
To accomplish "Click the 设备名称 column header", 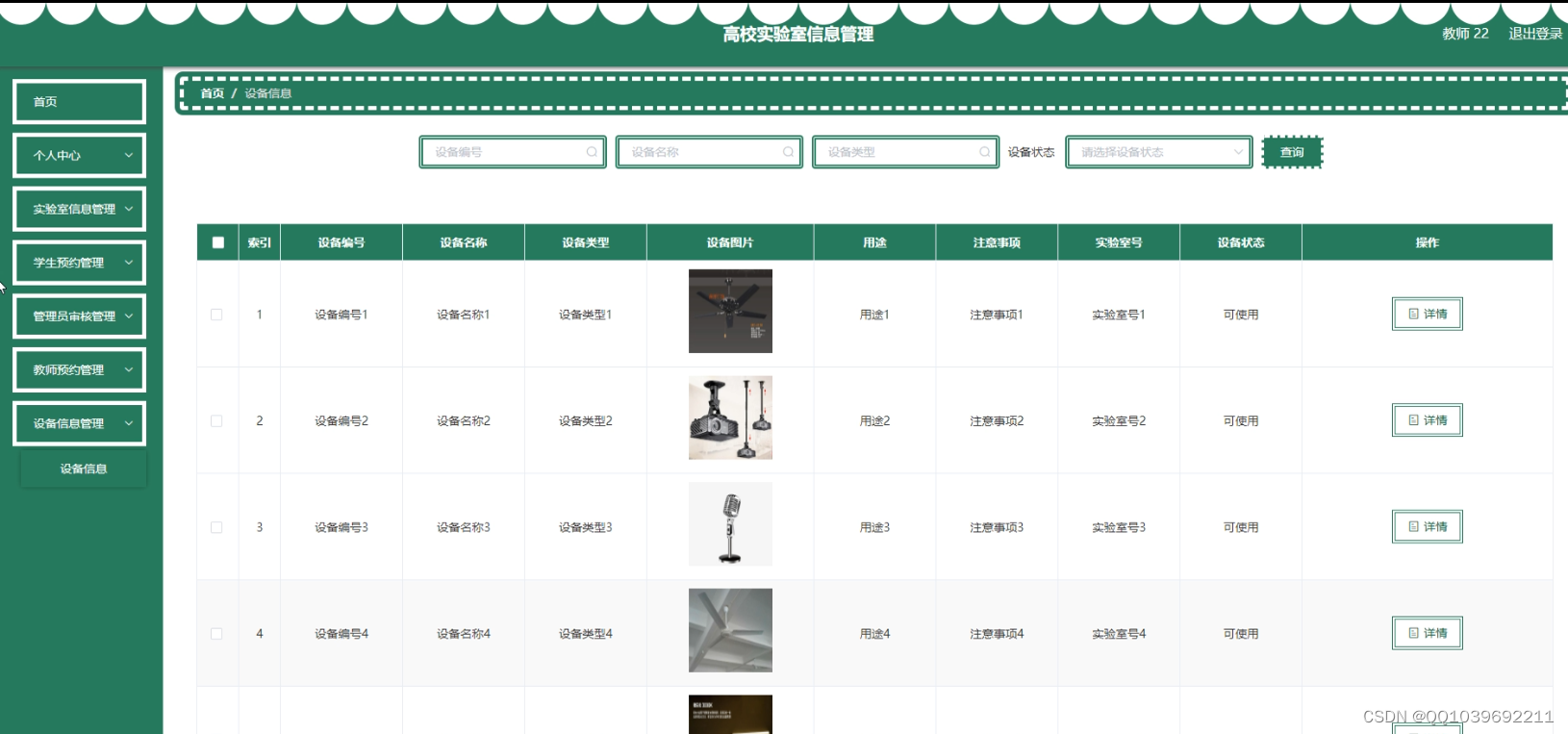I will pyautogui.click(x=464, y=242).
